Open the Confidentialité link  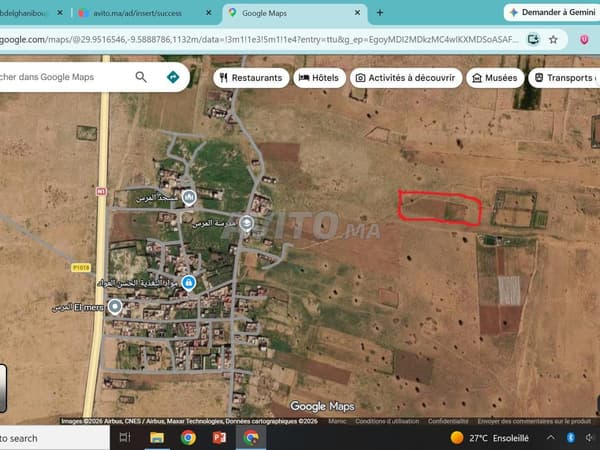pyautogui.click(x=448, y=421)
